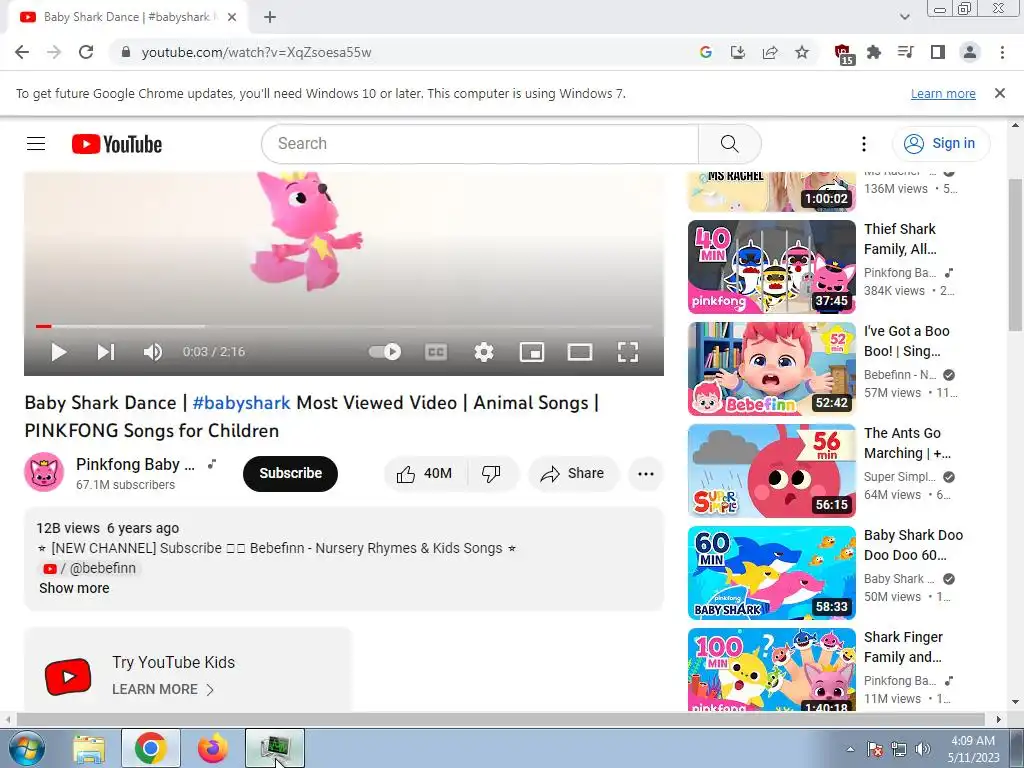Open I've Got a Boo Boo thumbnail
The image size is (1024, 768).
[x=772, y=369]
